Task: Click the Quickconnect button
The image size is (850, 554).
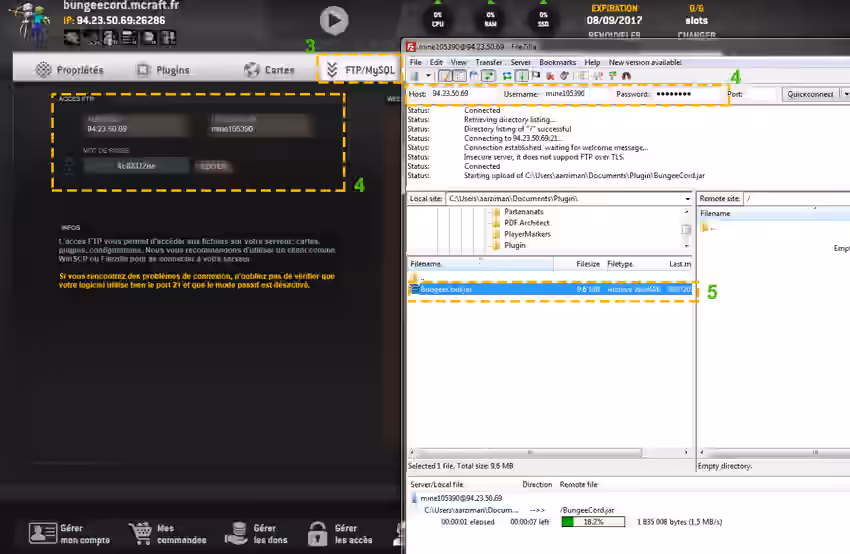Action: [810, 94]
